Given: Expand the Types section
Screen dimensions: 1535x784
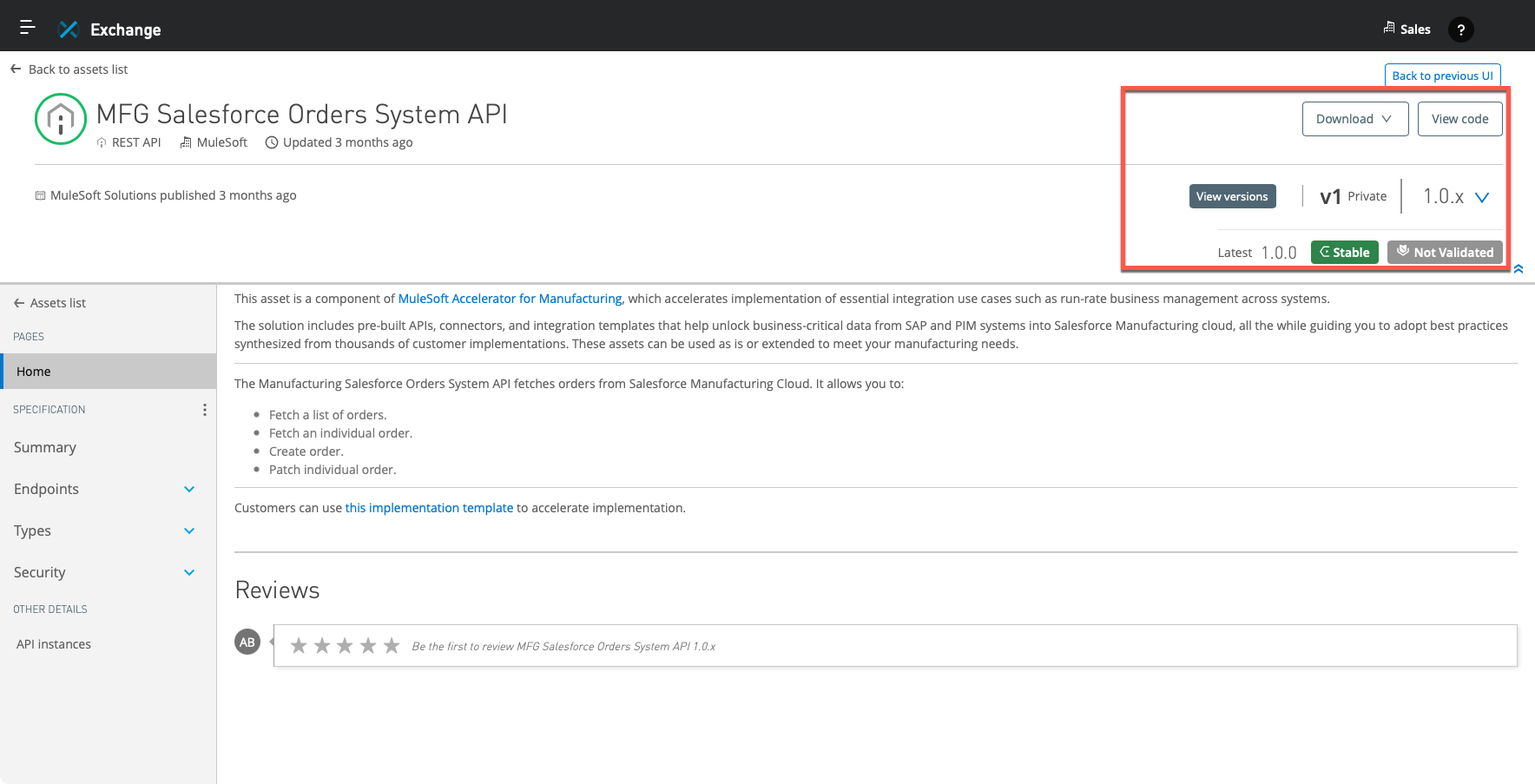Looking at the screenshot, I should point(189,530).
